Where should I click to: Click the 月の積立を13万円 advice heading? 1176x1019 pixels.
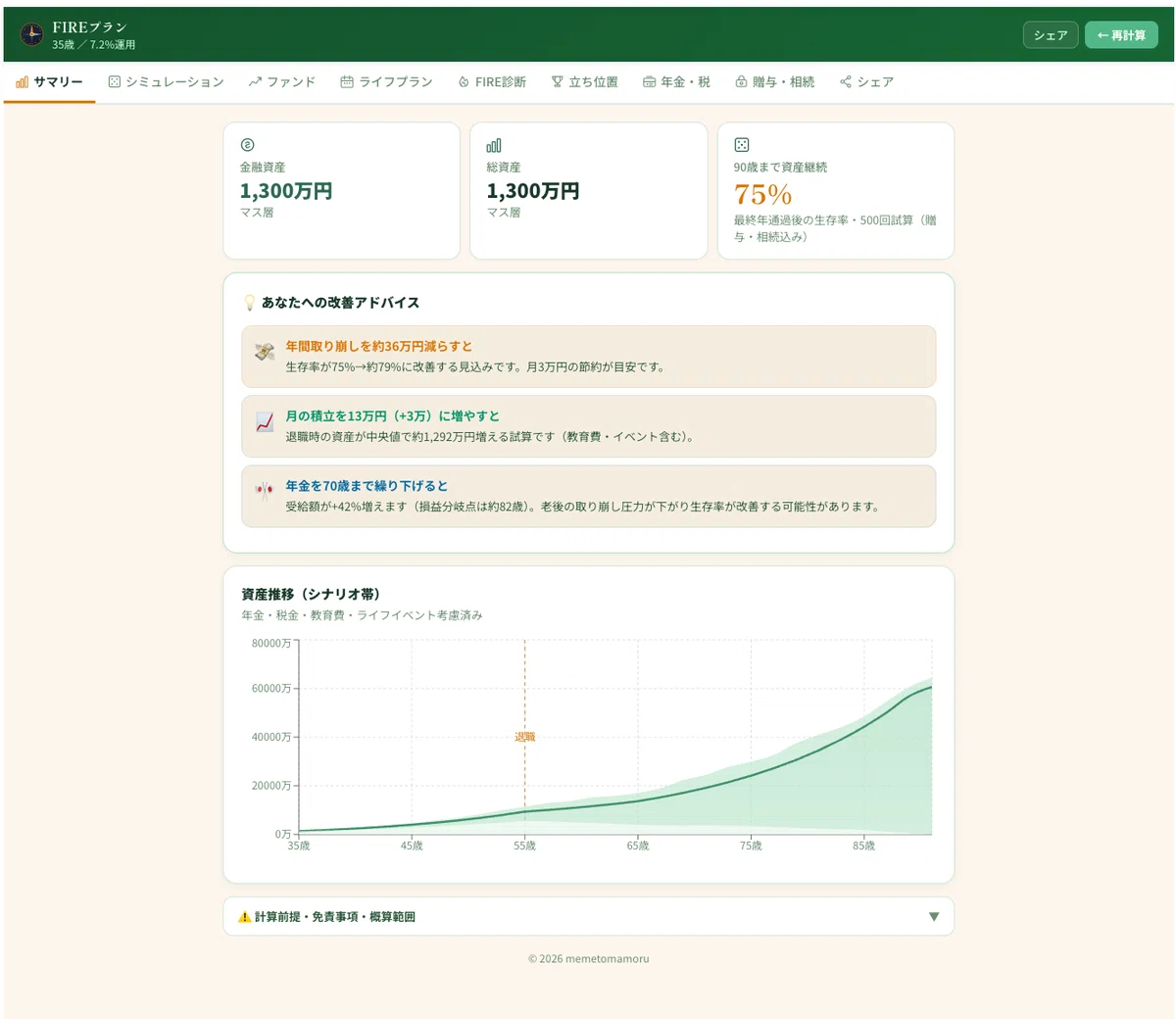[392, 416]
